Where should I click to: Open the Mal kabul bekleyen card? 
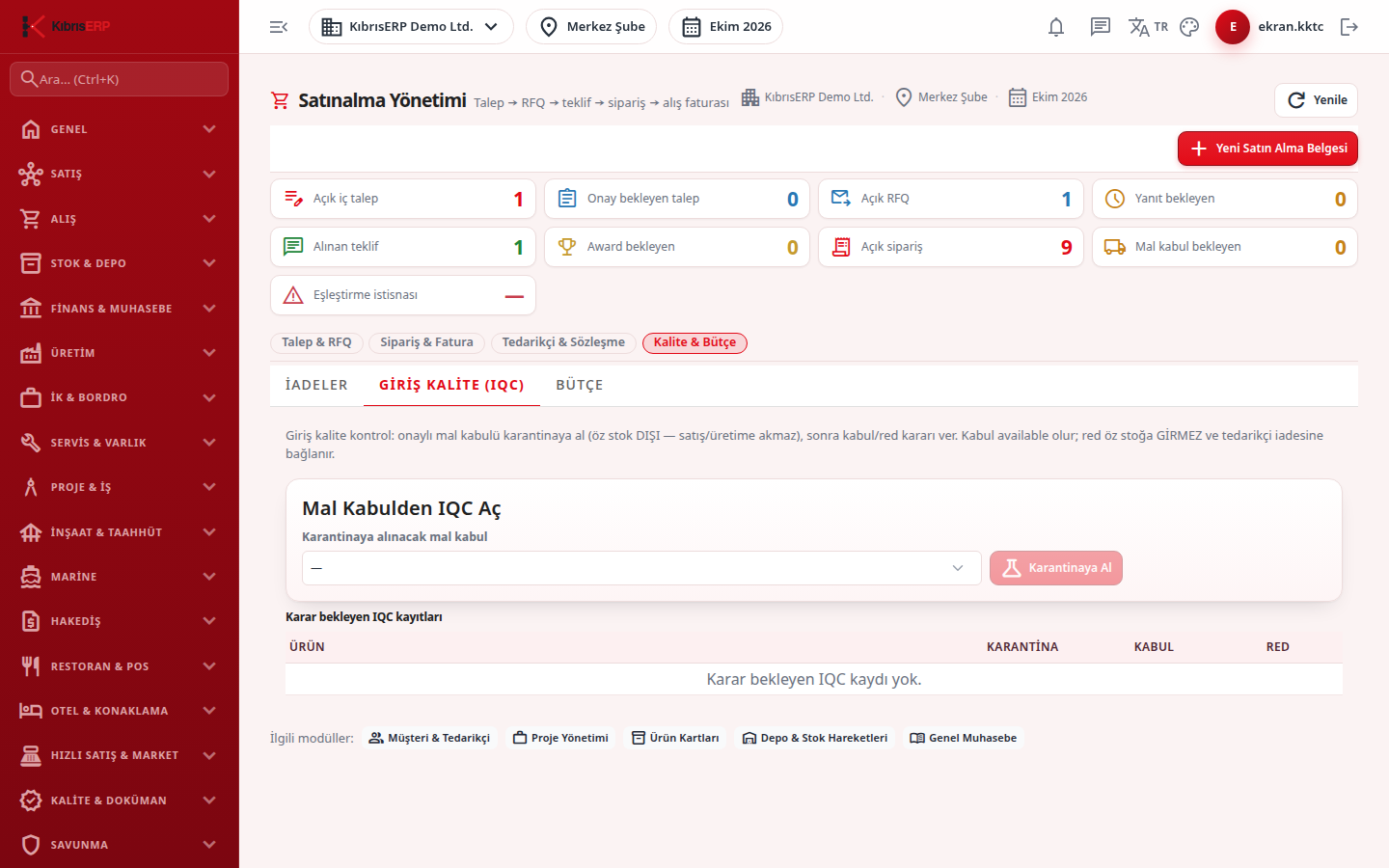coord(1225,247)
